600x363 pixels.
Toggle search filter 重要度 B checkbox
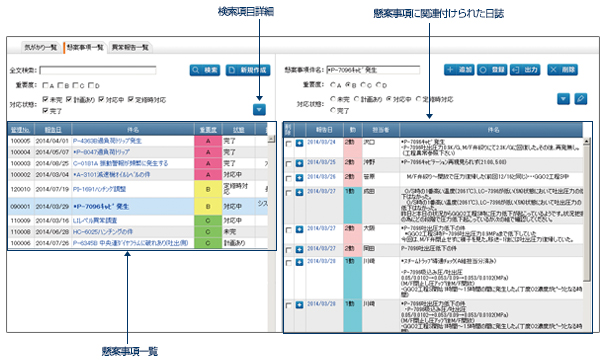click(x=60, y=85)
